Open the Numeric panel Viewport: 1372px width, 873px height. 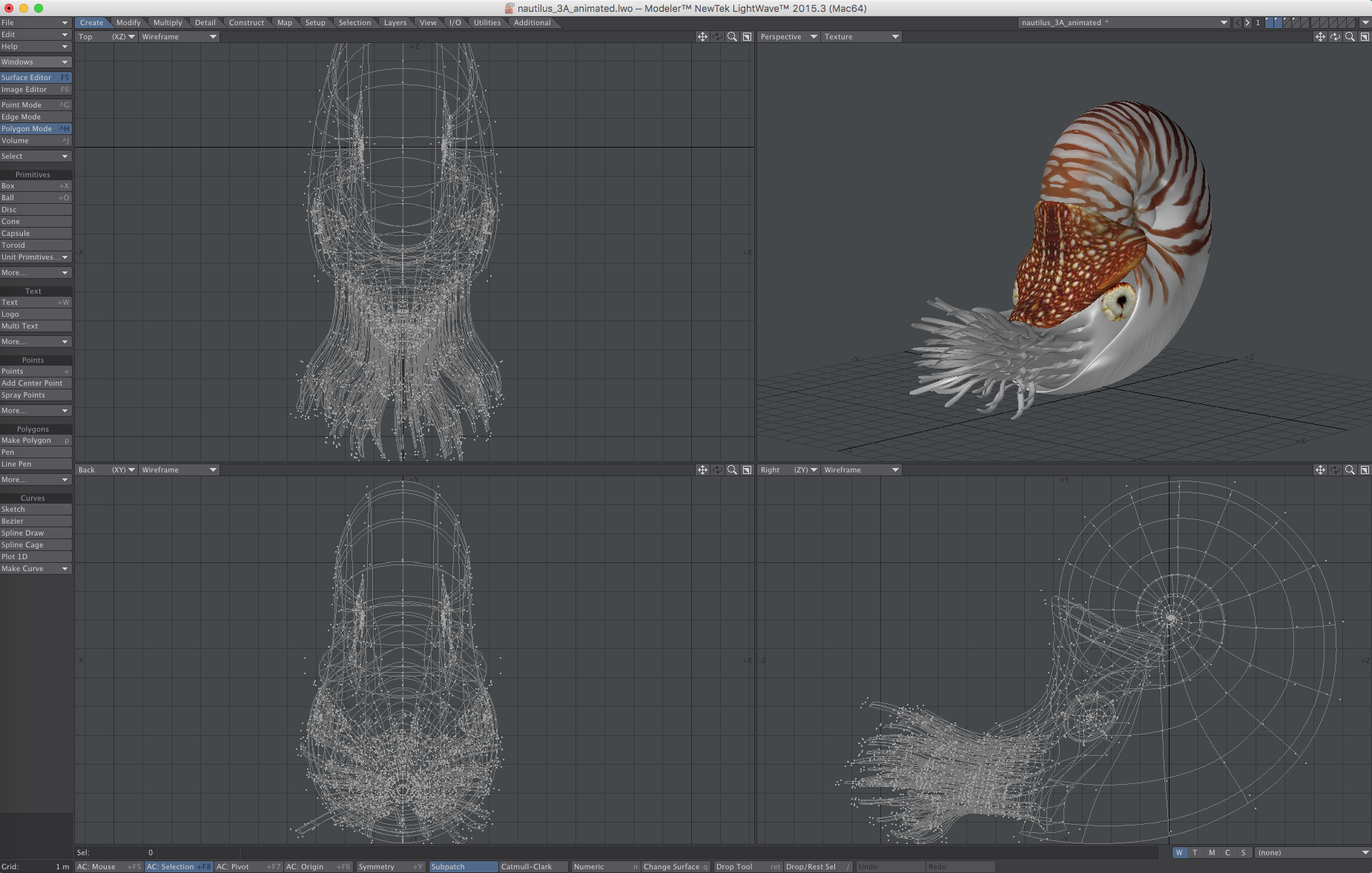[x=605, y=866]
